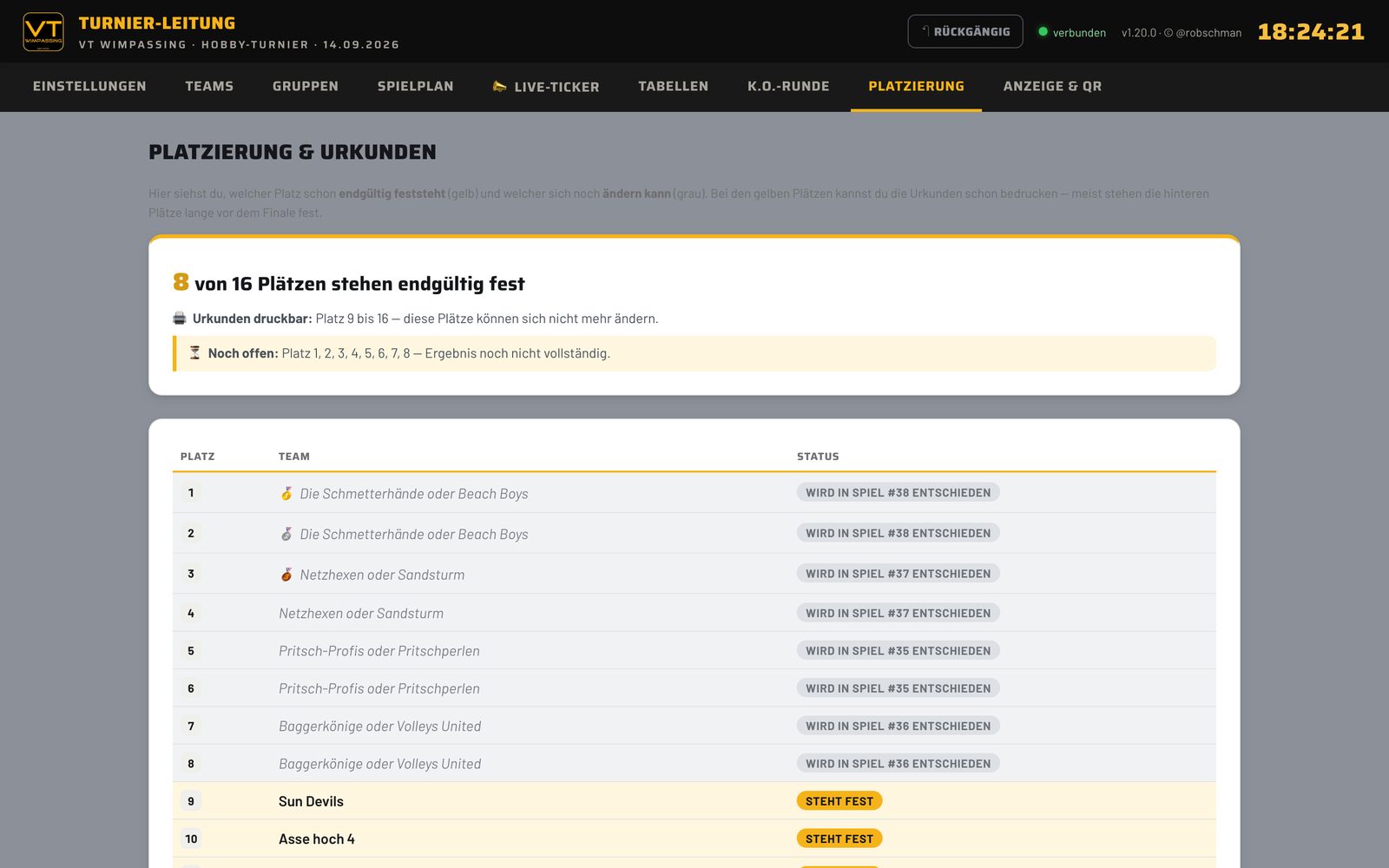Open the Einstellungen tab

pos(89,86)
